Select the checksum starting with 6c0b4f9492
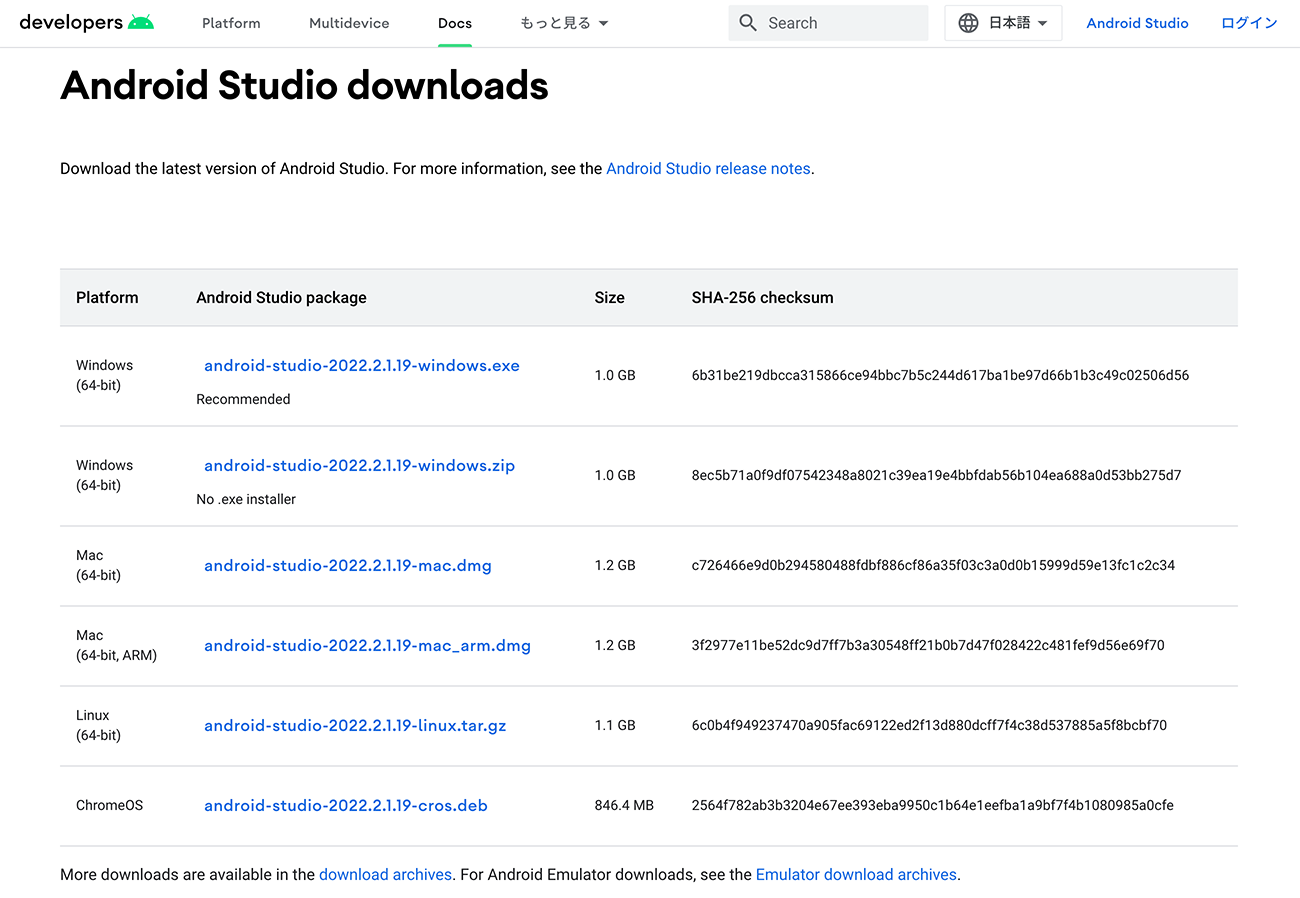Image resolution: width=1300 pixels, height=898 pixels. point(929,726)
